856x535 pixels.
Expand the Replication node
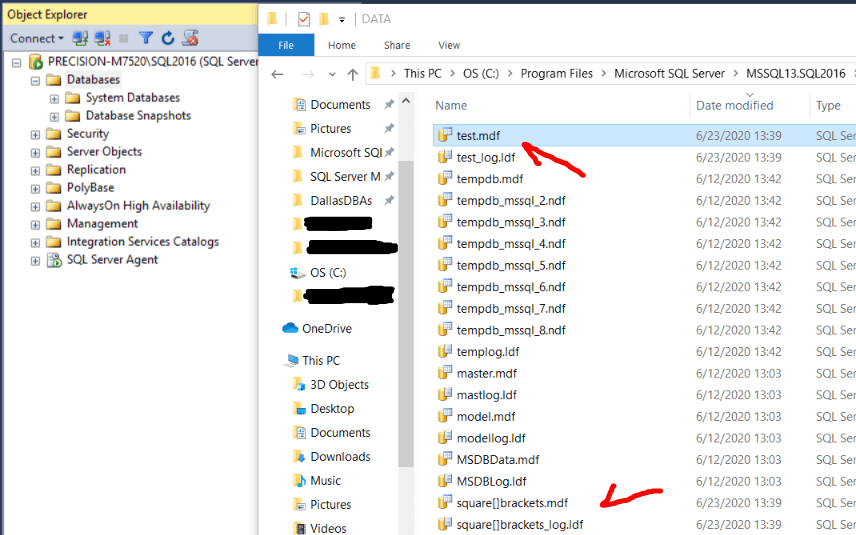(x=35, y=171)
